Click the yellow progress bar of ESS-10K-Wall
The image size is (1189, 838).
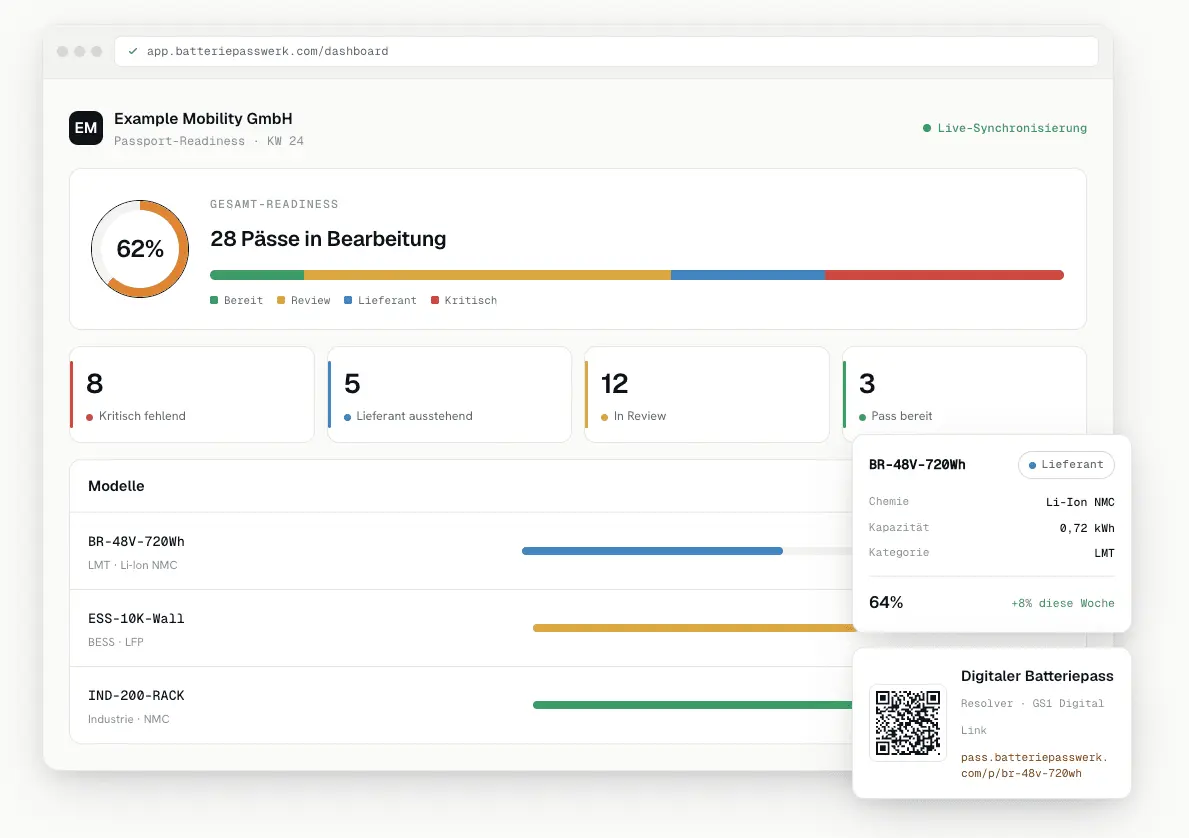[x=693, y=628]
